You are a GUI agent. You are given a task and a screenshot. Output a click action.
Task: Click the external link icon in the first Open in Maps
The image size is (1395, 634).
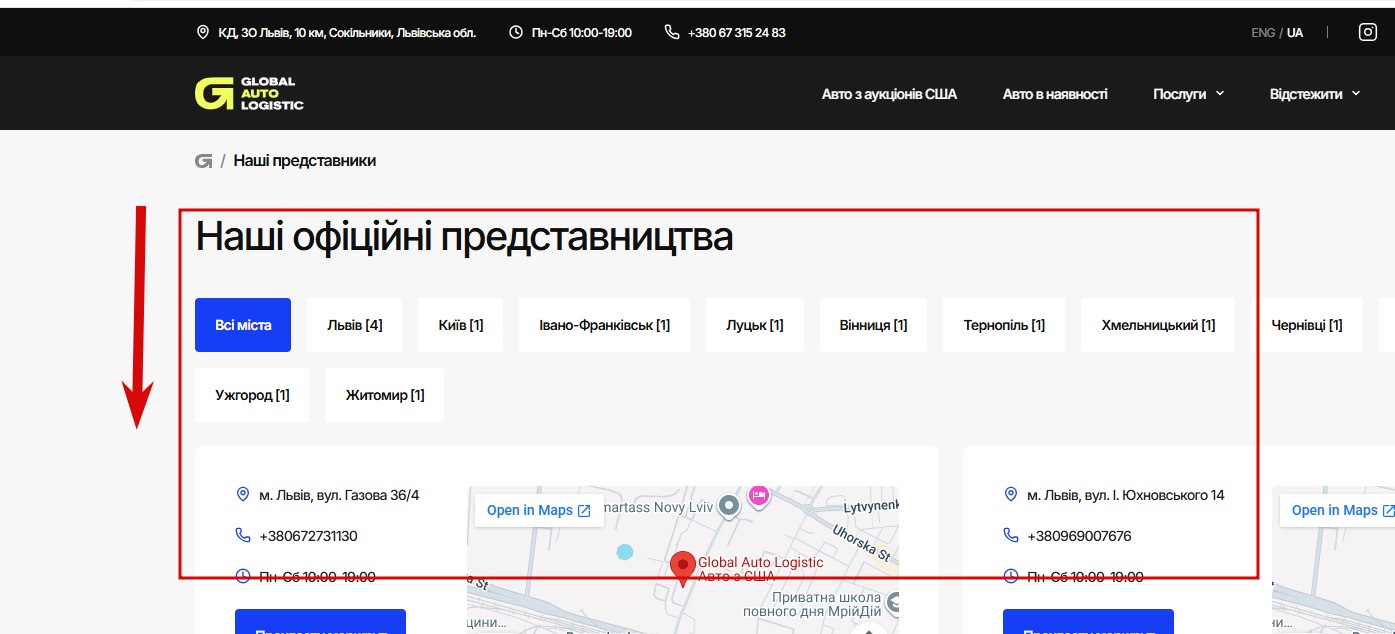coord(584,511)
